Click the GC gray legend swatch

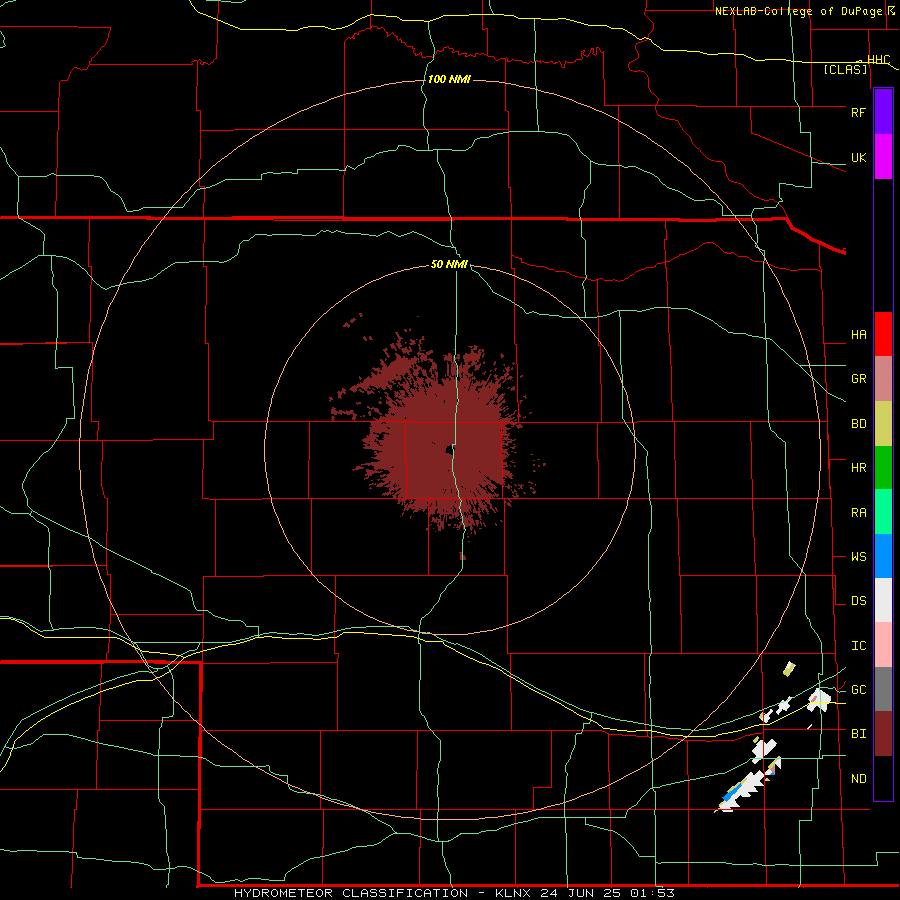tap(883, 689)
